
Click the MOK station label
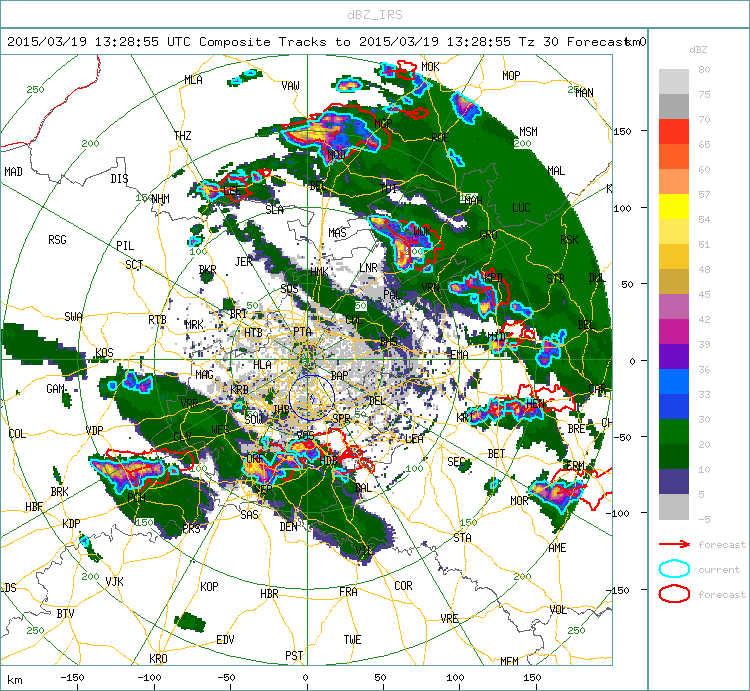click(x=430, y=67)
